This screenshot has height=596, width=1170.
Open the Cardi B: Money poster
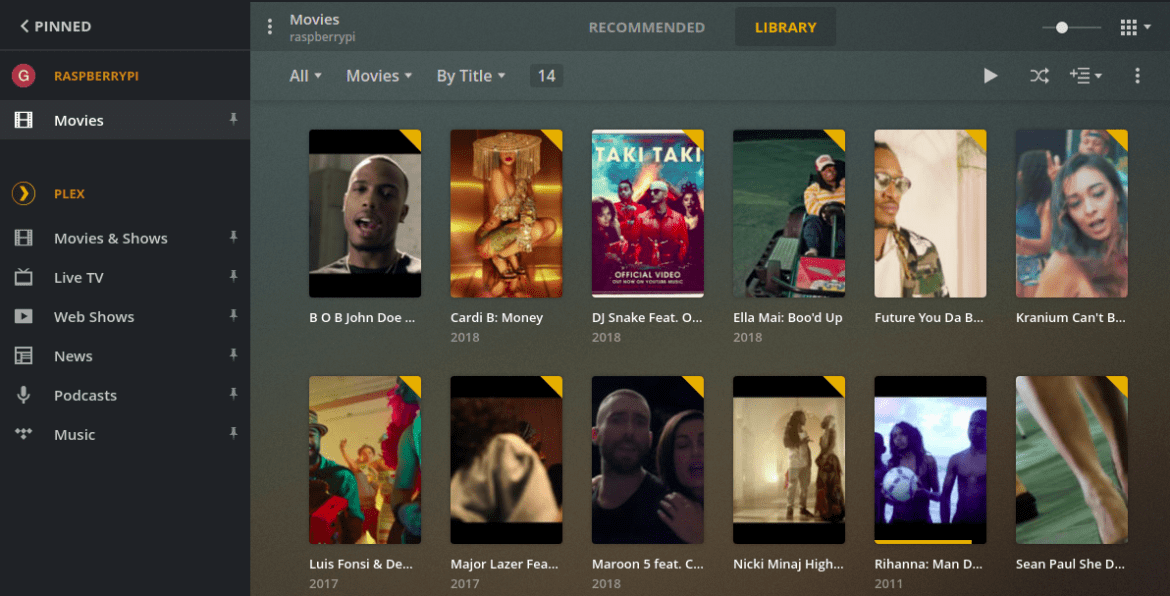pyautogui.click(x=507, y=213)
